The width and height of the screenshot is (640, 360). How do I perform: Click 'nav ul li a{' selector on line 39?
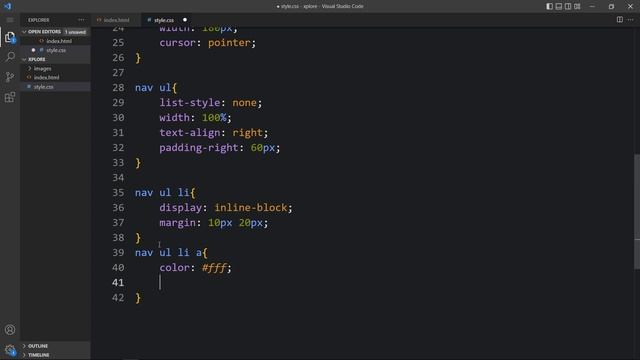(171, 253)
